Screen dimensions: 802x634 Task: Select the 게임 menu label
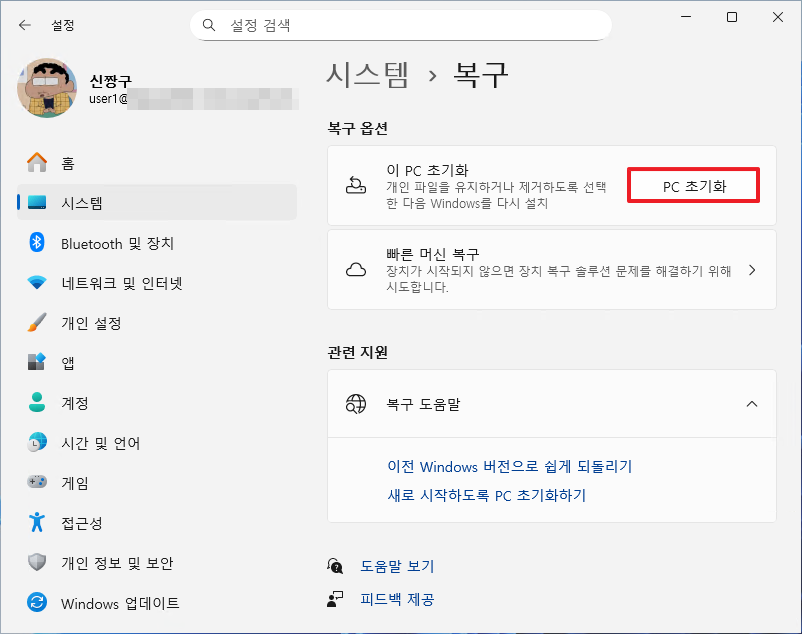pyautogui.click(x=75, y=483)
